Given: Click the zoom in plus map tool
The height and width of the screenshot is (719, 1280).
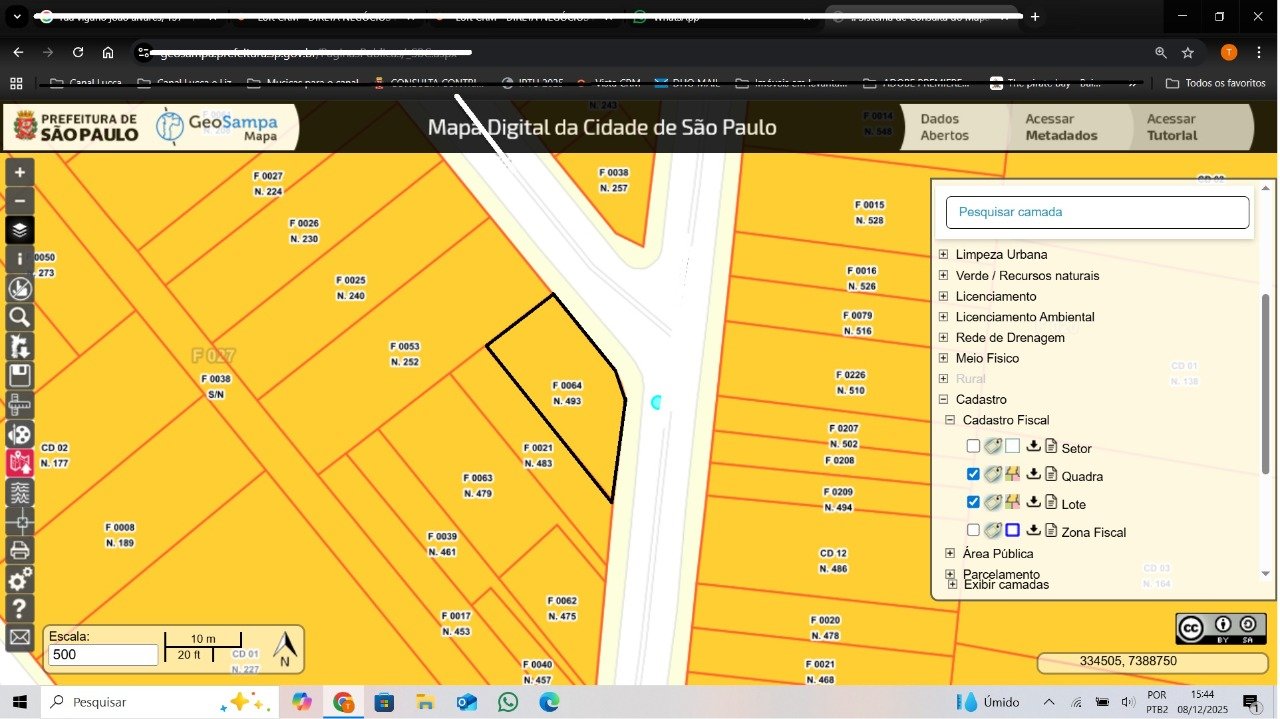Looking at the screenshot, I should (x=20, y=172).
